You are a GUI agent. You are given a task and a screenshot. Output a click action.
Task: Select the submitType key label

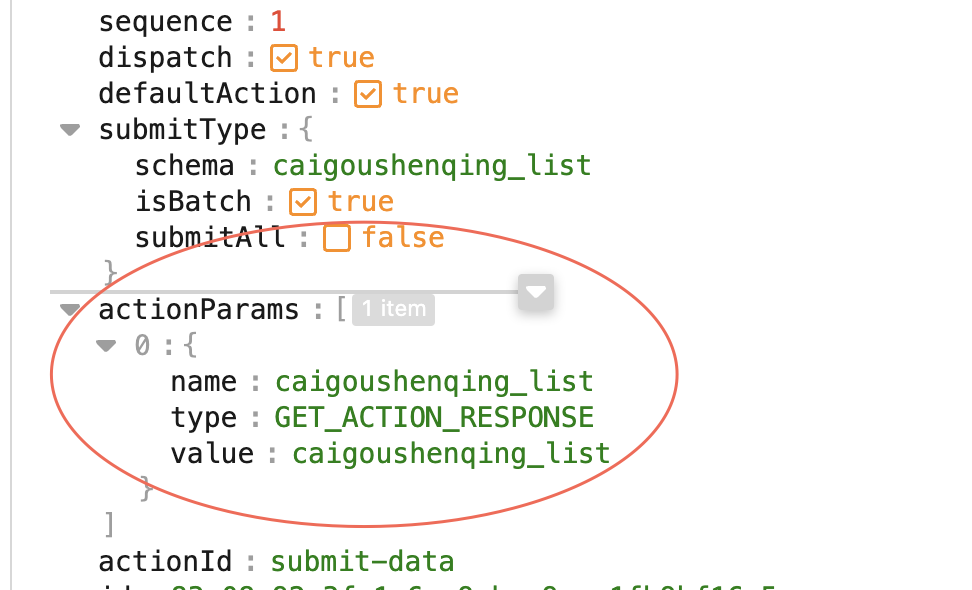tap(182, 131)
